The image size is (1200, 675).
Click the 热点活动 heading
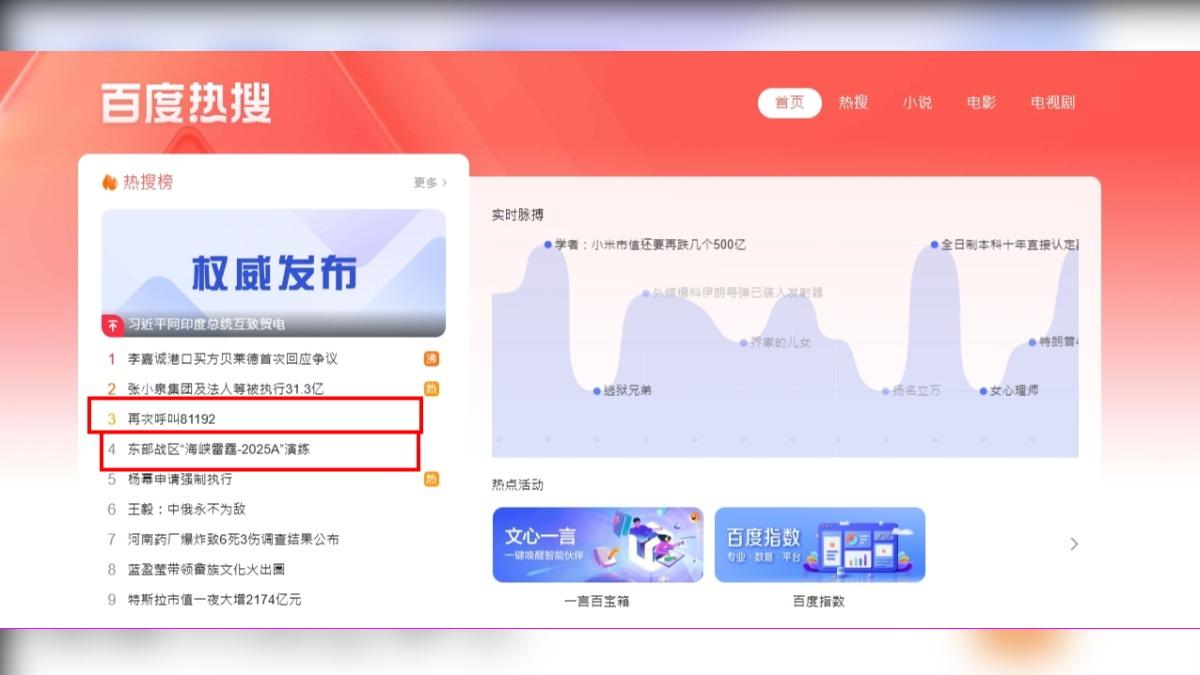518,485
